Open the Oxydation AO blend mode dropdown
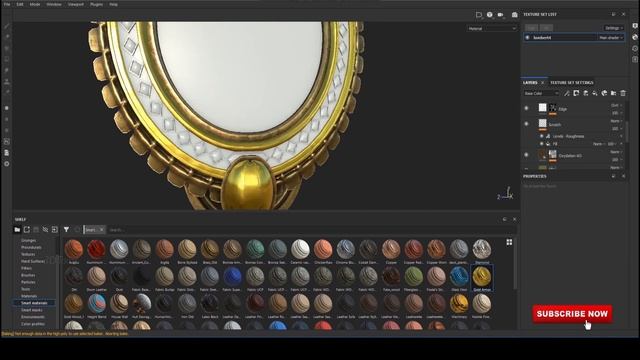 (616, 152)
